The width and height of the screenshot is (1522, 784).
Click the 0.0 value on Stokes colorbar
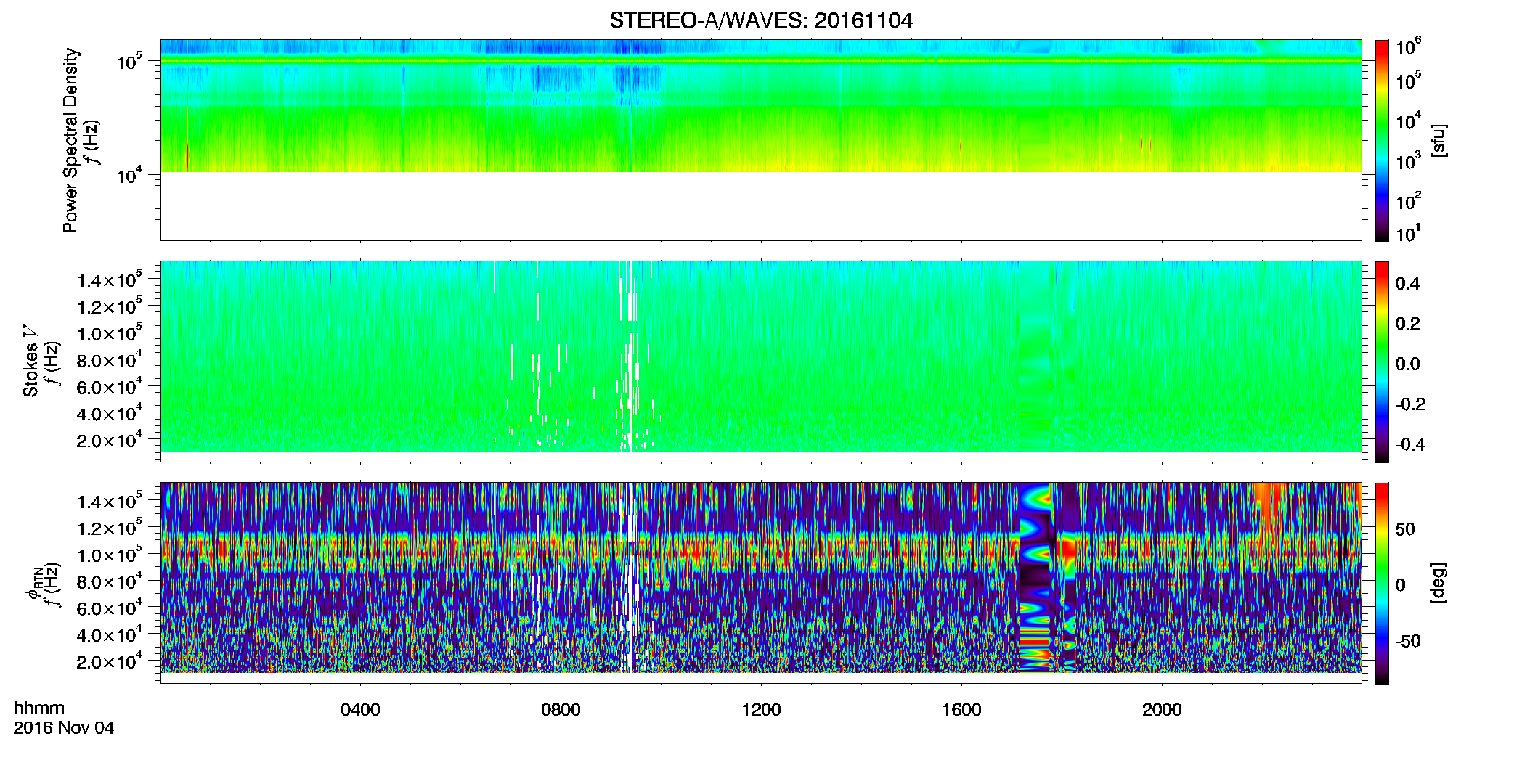[x=1407, y=364]
